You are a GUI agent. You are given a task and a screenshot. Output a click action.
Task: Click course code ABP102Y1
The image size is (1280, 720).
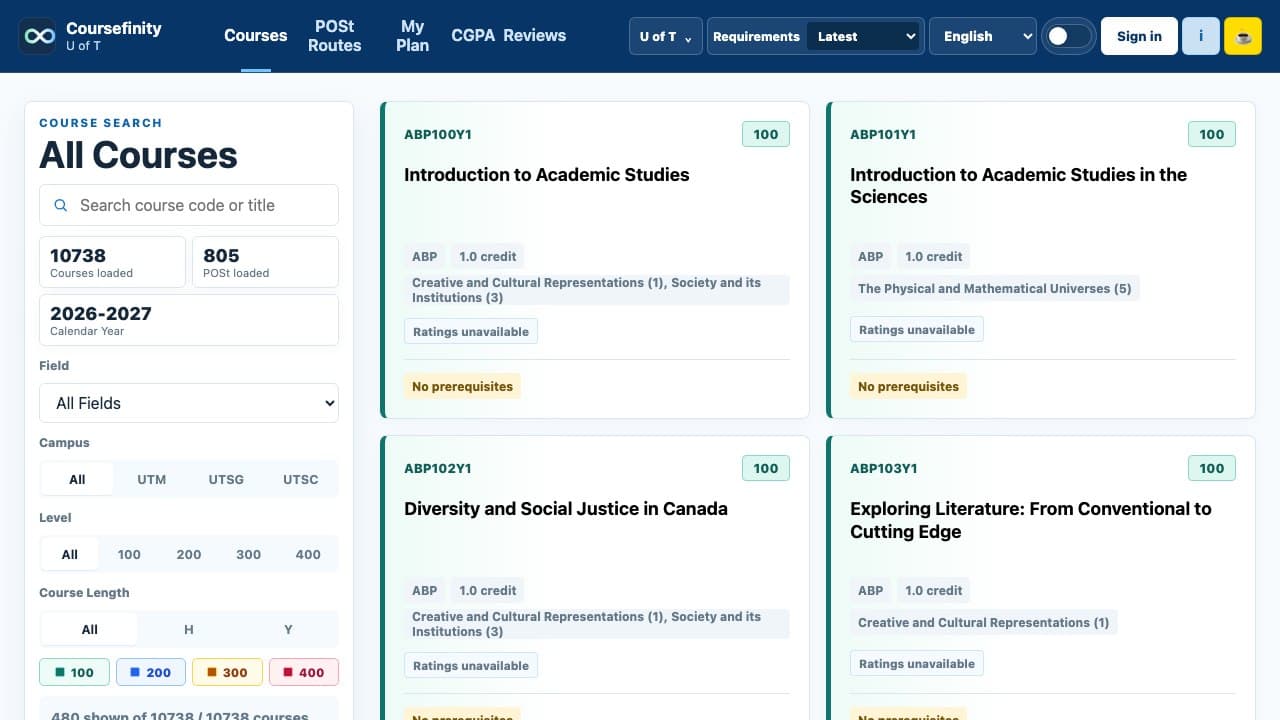[438, 468]
